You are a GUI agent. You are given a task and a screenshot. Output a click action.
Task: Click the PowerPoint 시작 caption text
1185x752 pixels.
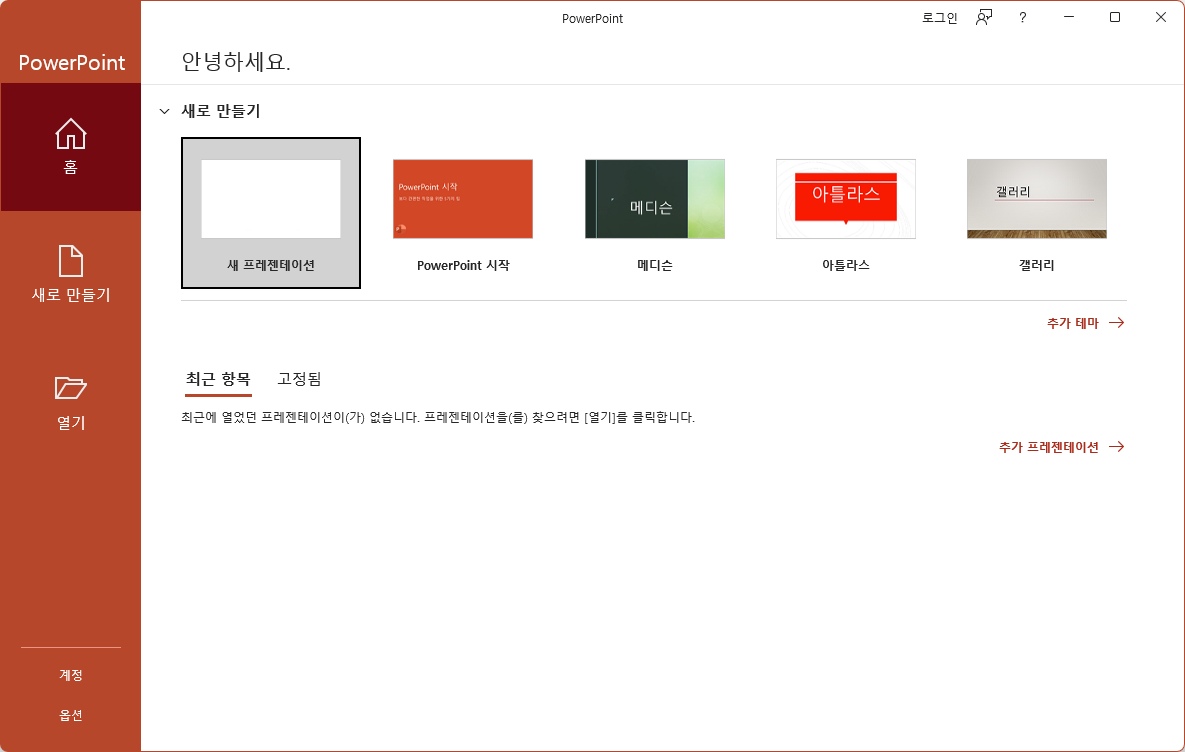(x=463, y=265)
